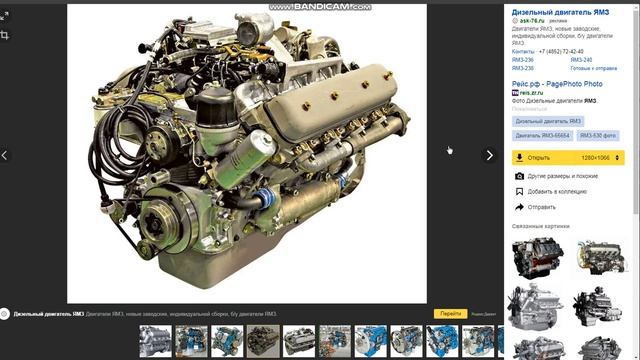640x360 pixels.
Task: Open fifth thumbnail in bottom strip
Action: [299, 341]
